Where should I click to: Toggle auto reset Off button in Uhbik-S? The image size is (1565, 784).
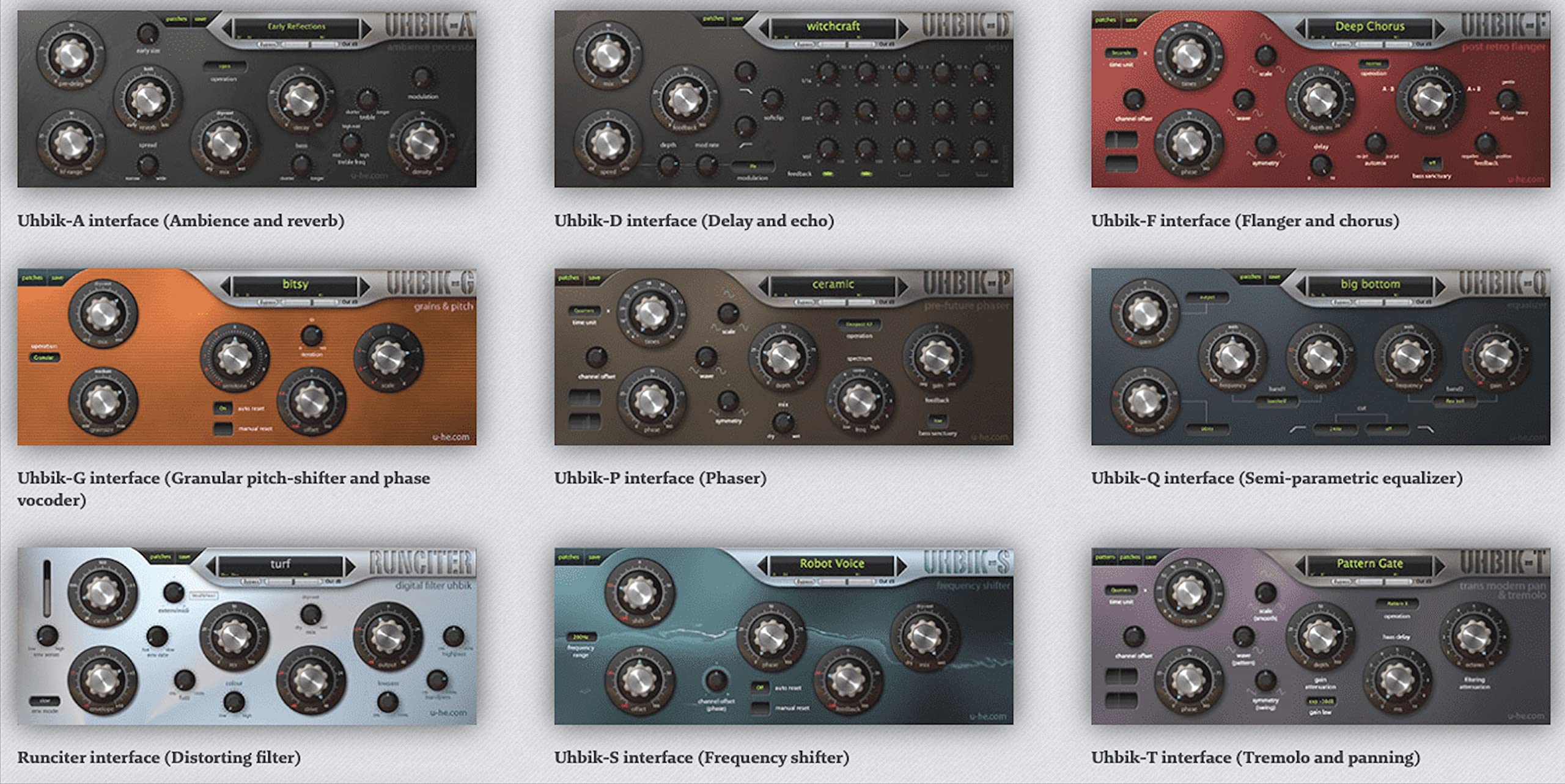760,687
